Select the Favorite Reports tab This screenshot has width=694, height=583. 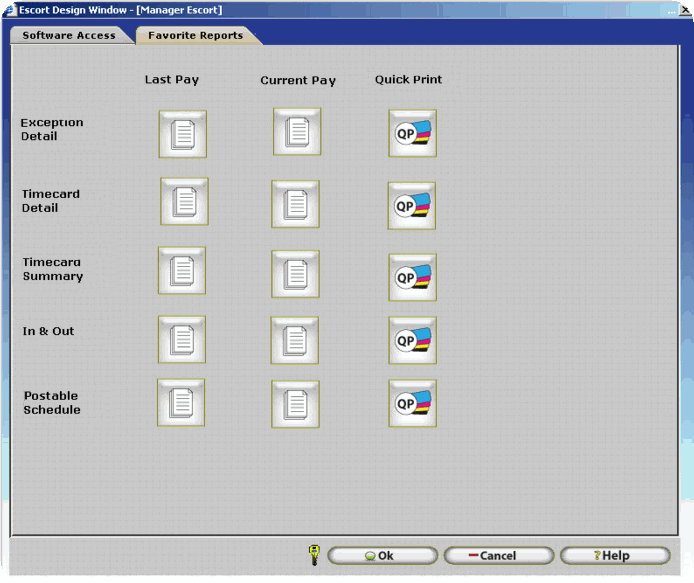pyautogui.click(x=196, y=35)
